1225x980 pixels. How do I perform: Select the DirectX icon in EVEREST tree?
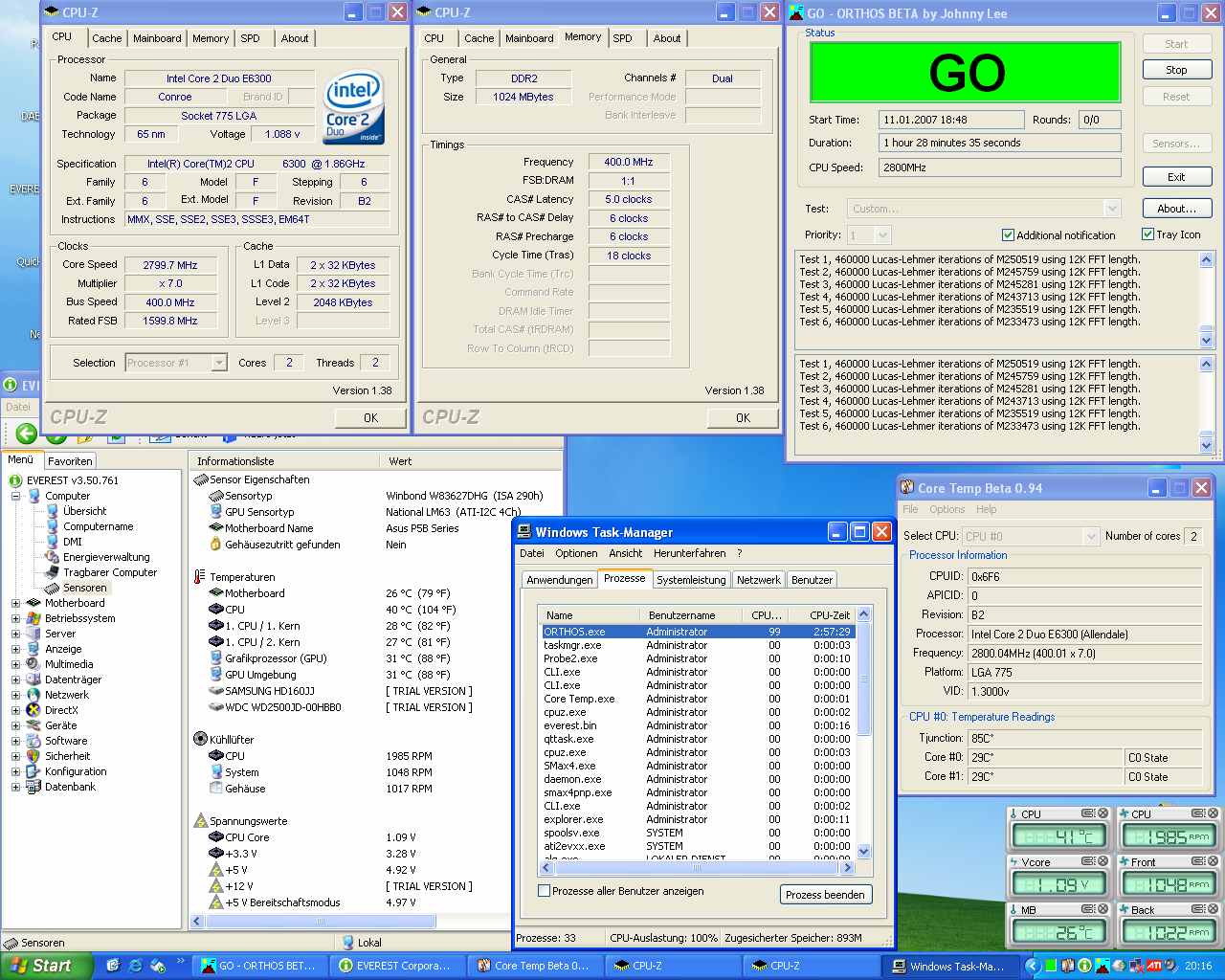coord(34,710)
